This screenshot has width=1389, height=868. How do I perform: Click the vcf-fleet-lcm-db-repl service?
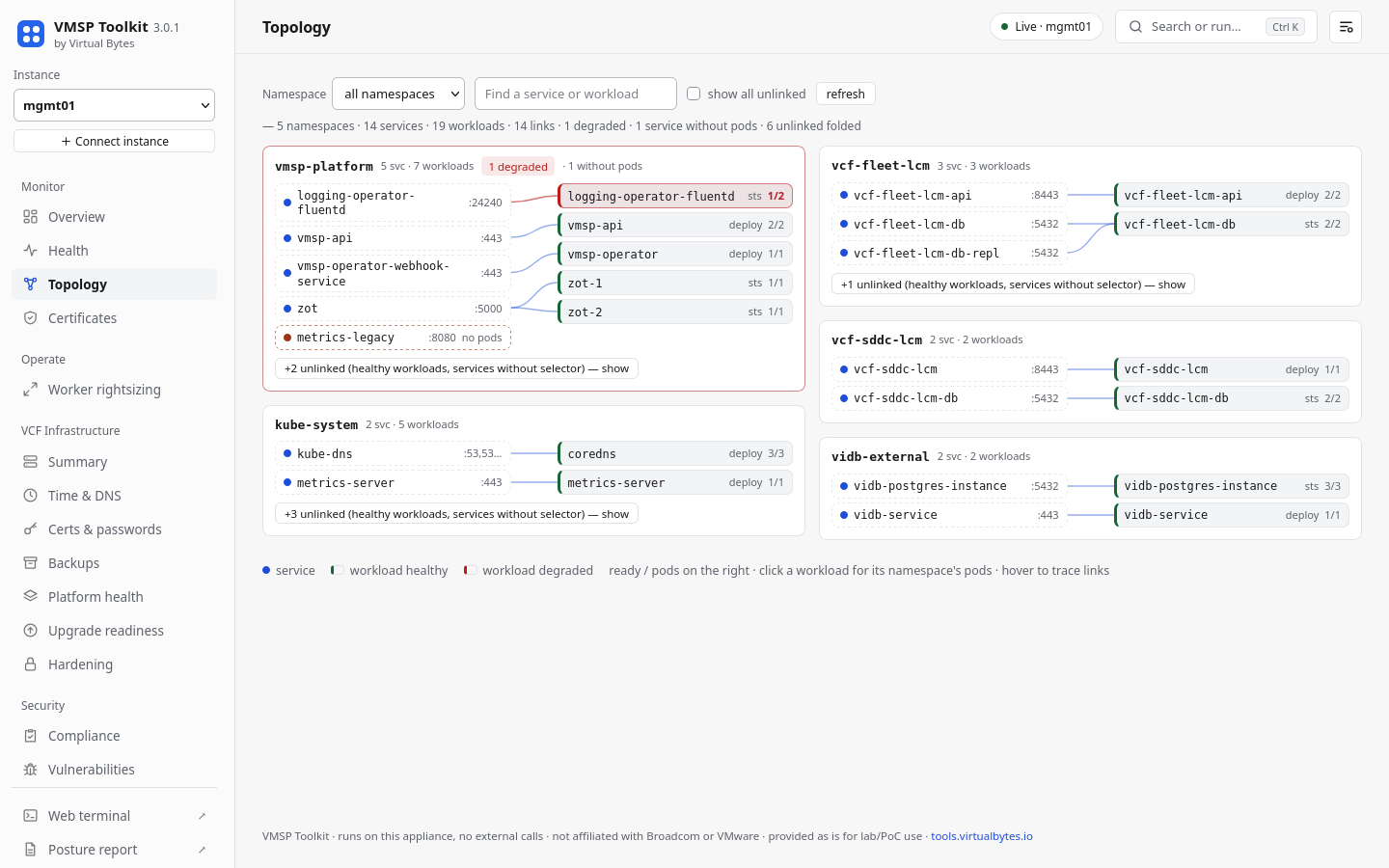949,253
